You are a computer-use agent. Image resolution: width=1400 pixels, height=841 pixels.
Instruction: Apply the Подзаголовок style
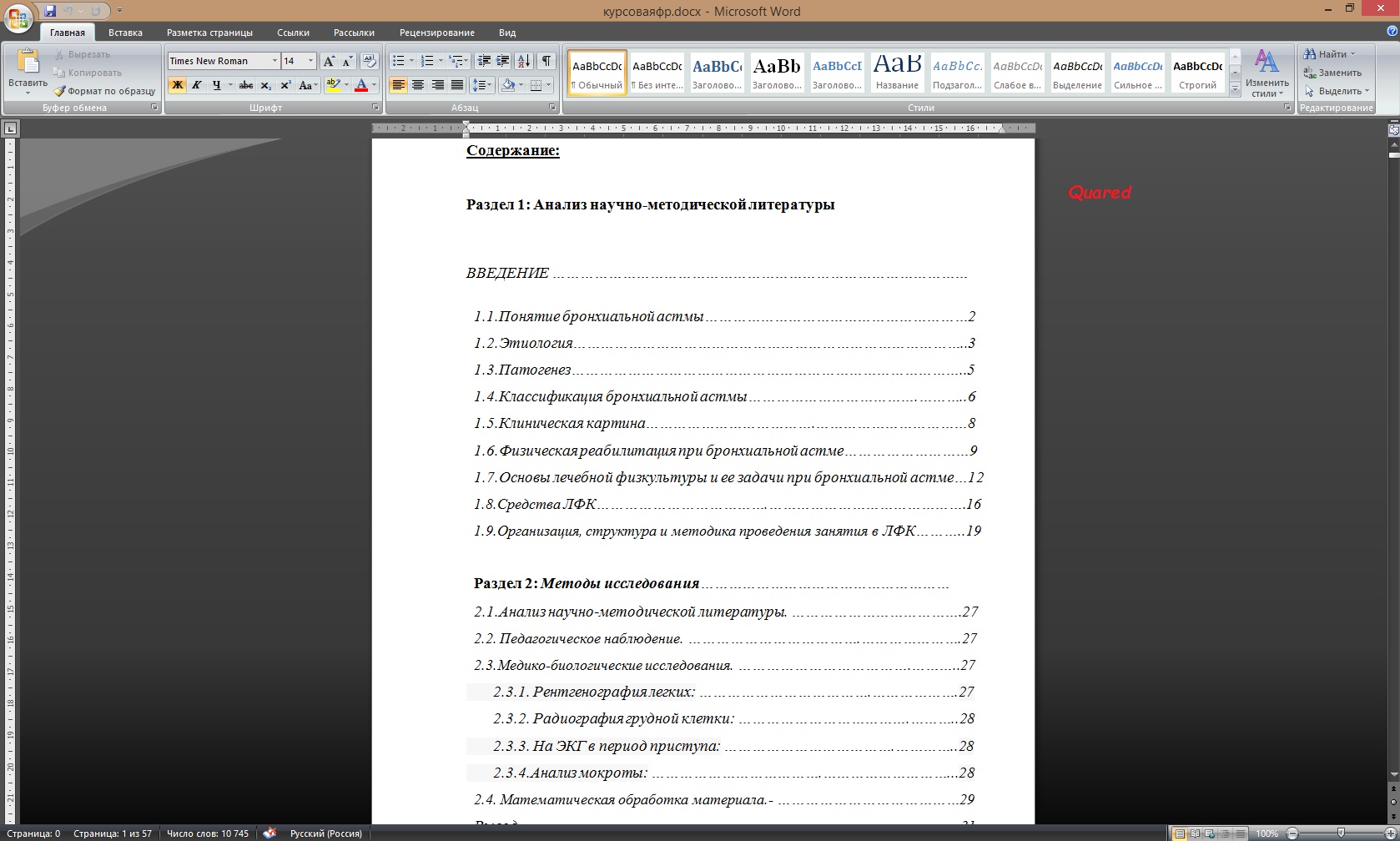click(x=957, y=73)
